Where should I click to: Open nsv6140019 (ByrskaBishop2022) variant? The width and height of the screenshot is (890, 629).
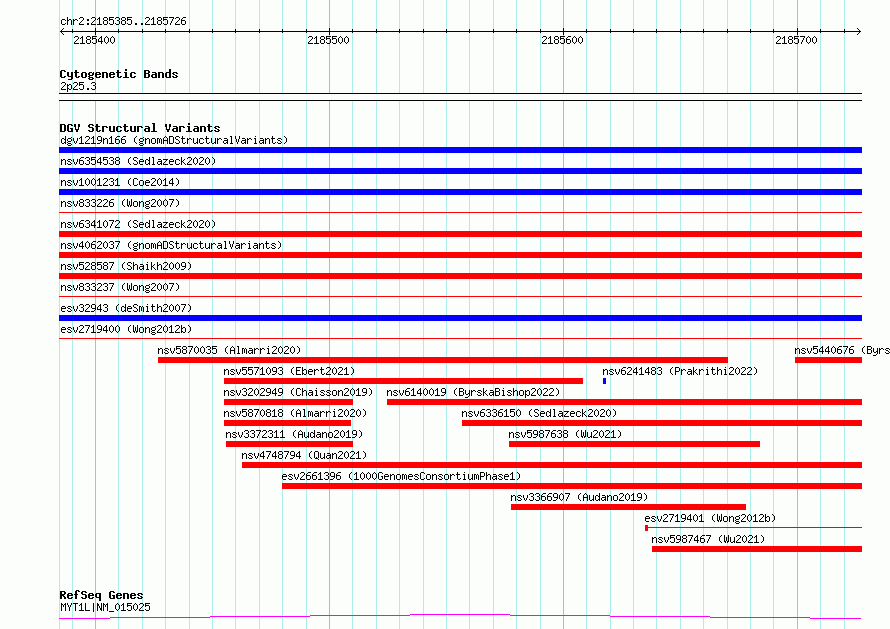tap(473, 392)
